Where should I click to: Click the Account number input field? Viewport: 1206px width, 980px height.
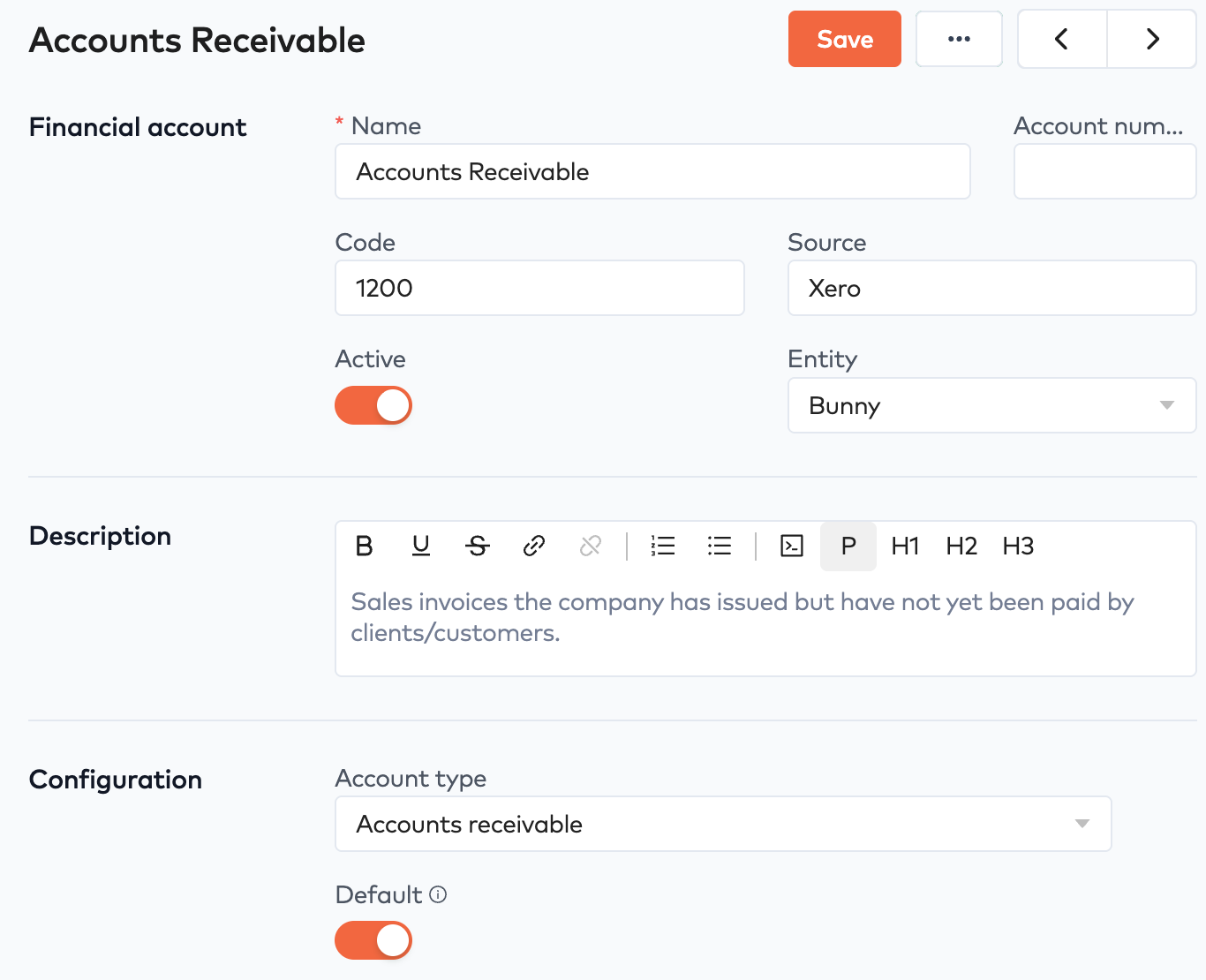[1105, 171]
